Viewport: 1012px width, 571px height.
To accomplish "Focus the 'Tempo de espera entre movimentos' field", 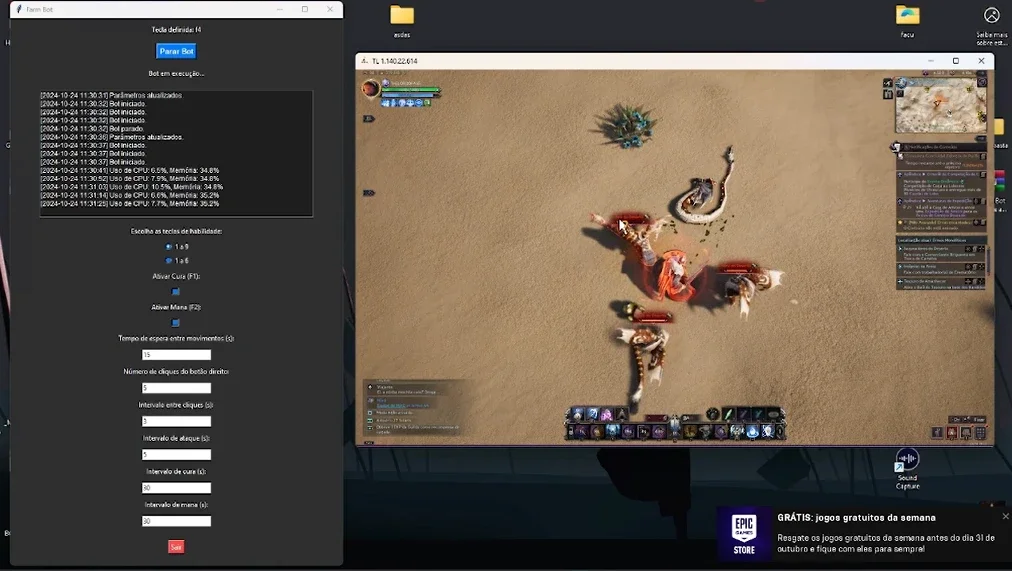I will click(176, 355).
